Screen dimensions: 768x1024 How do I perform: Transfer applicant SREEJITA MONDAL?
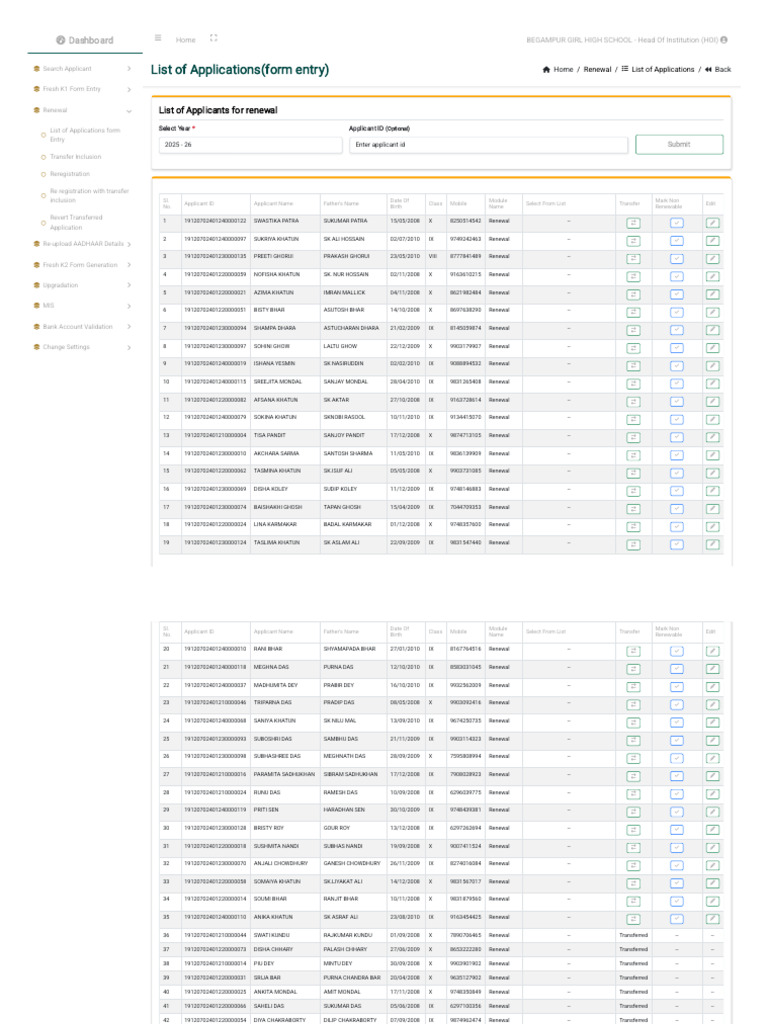tap(633, 383)
